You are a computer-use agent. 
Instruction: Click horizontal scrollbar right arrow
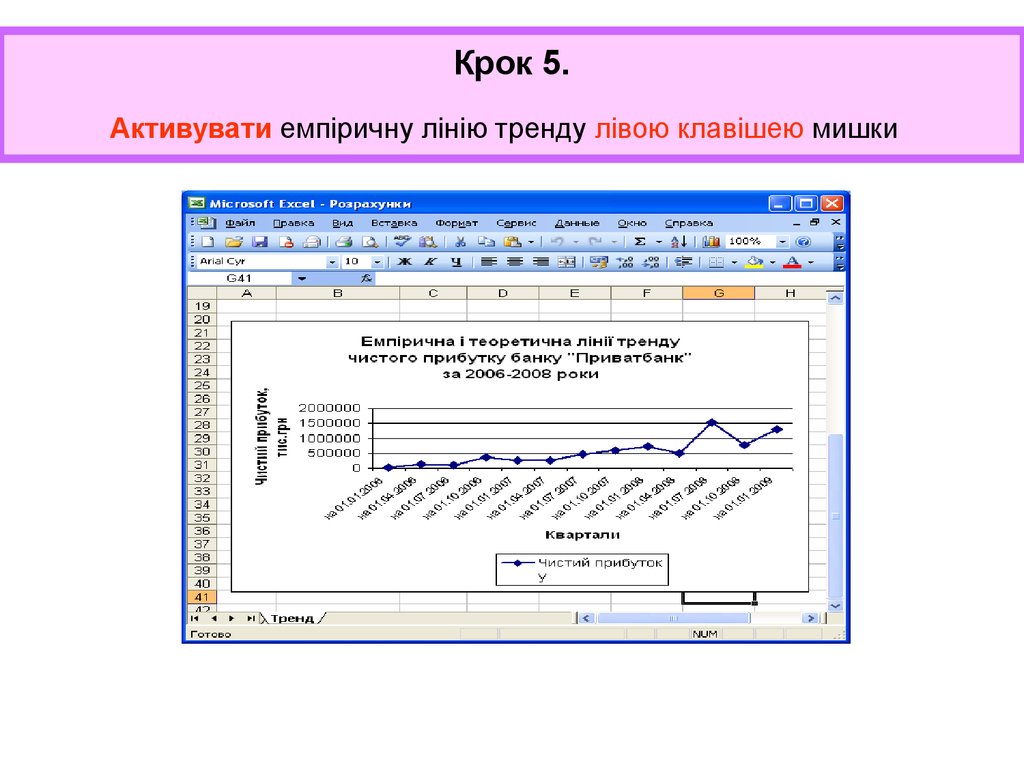810,618
